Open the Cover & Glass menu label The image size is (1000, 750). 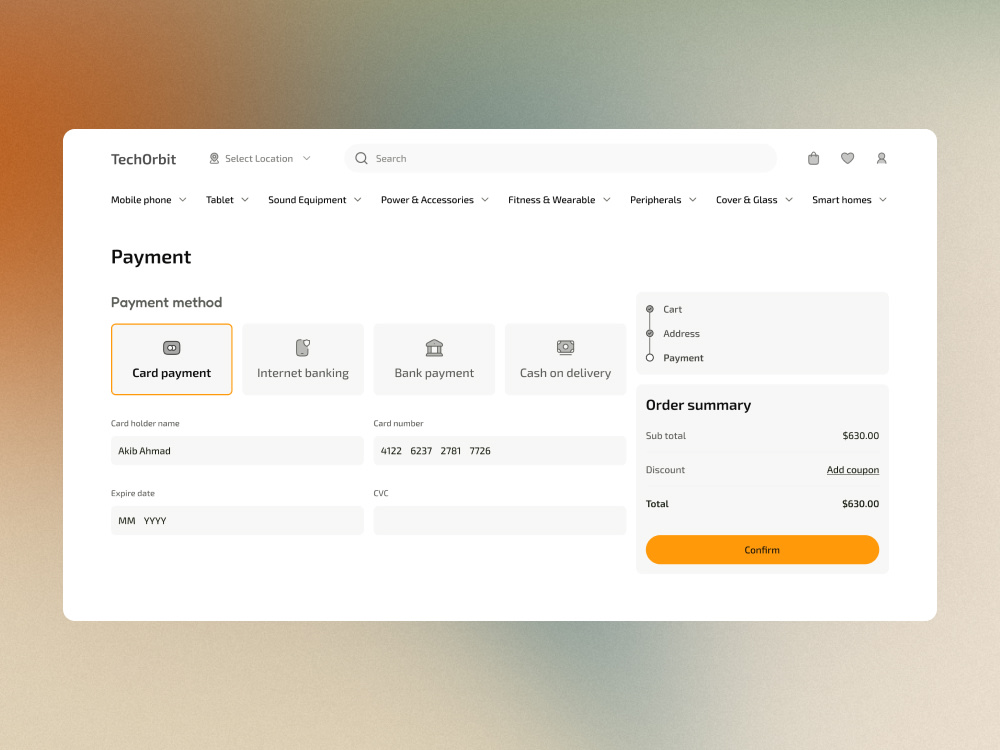(x=747, y=200)
